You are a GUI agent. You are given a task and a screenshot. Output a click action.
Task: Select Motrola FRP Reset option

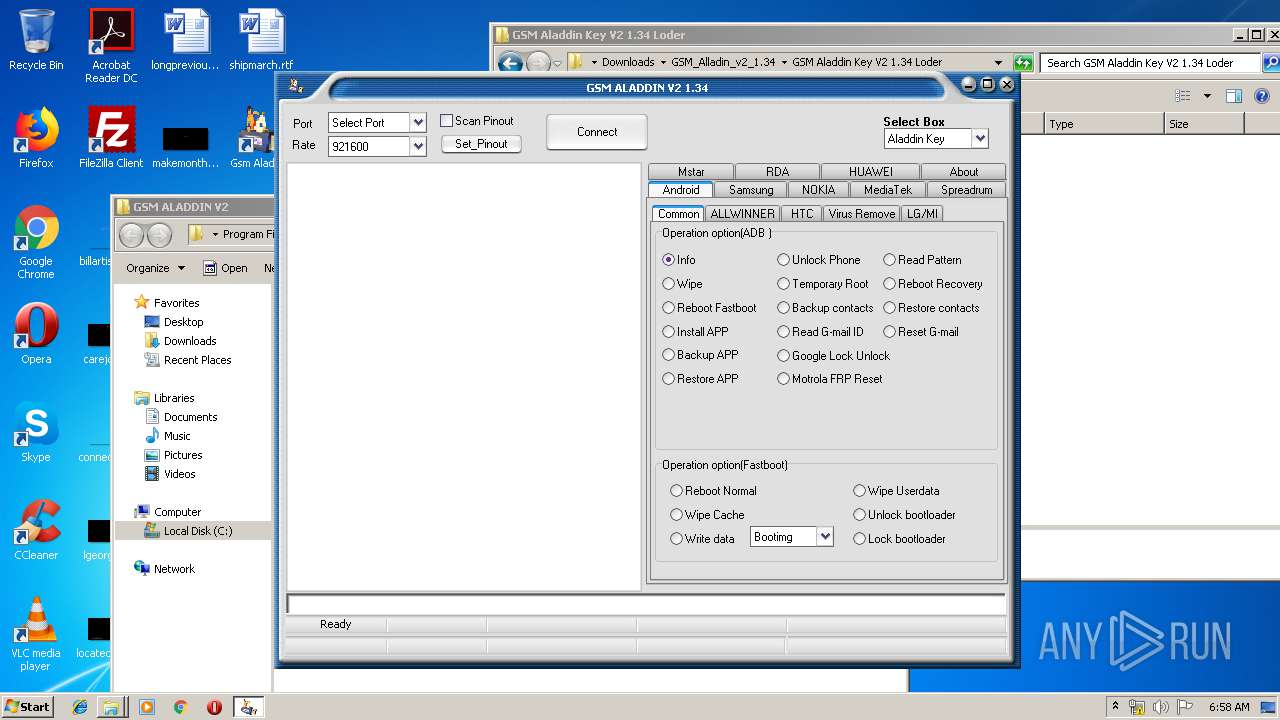coord(784,379)
